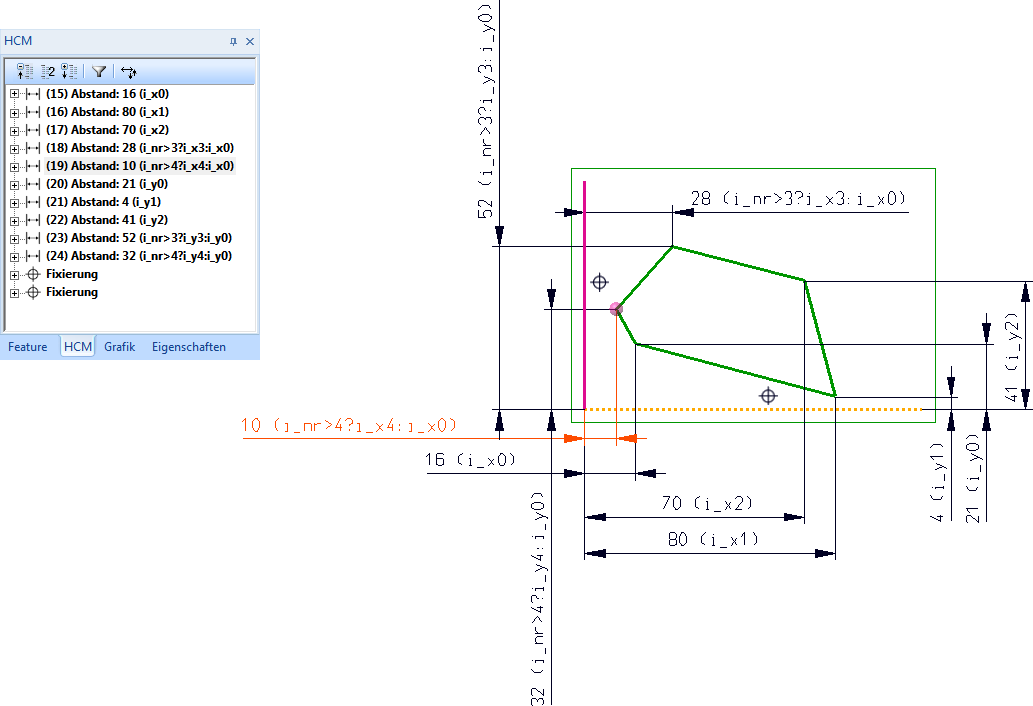Click the dimension arrows toolbar icon

coord(128,72)
